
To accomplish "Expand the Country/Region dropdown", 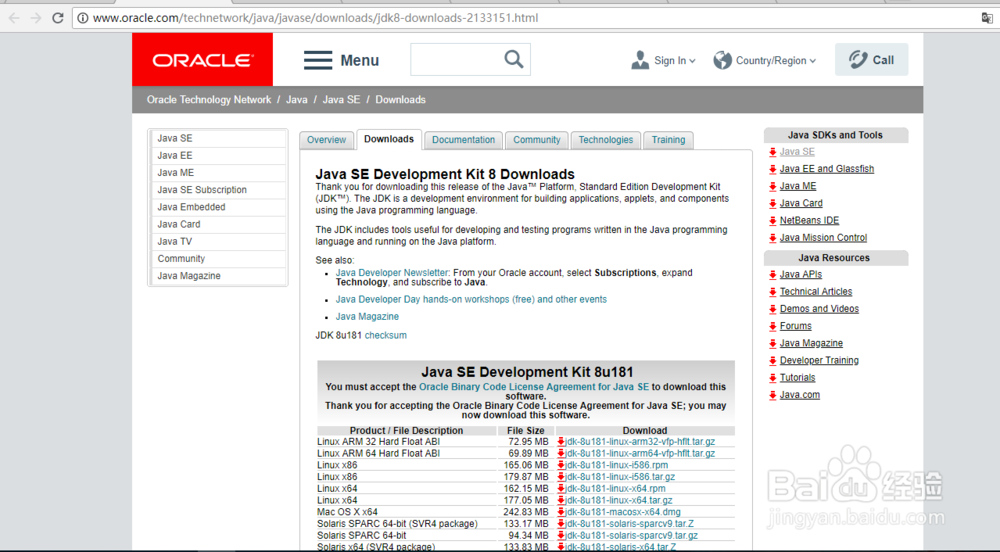I will pos(812,61).
